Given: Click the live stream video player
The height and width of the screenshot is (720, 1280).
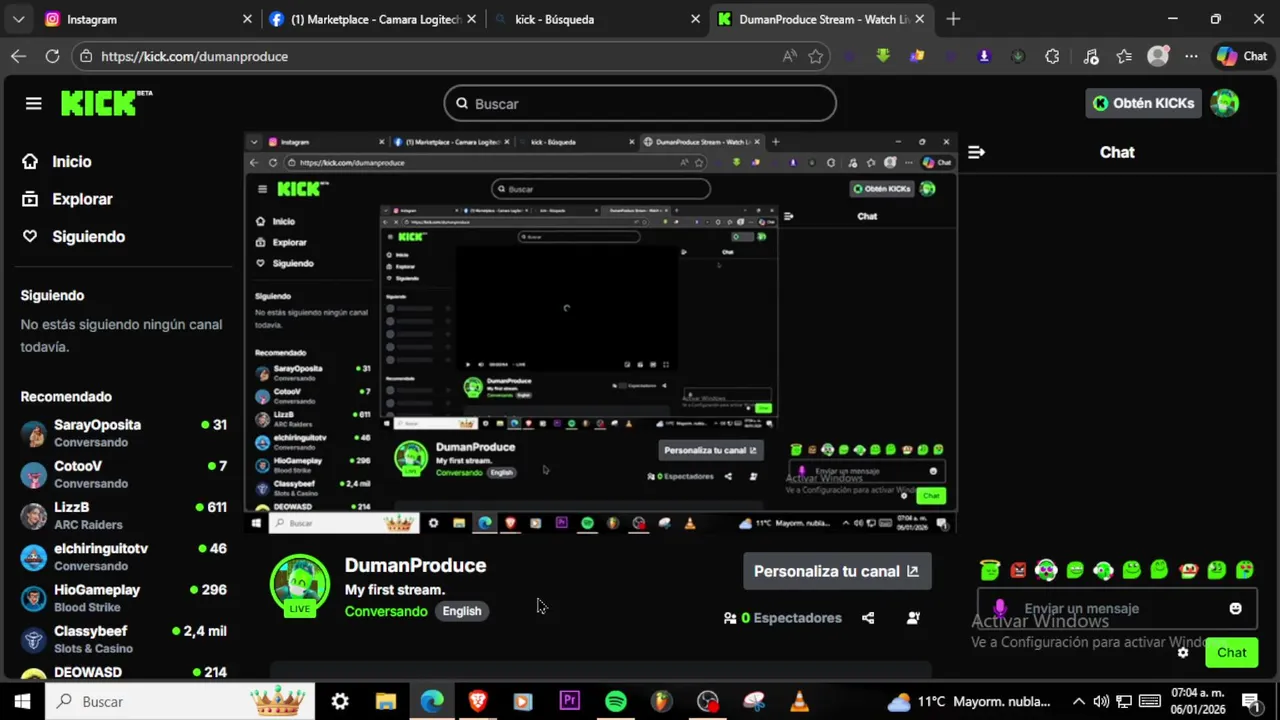Looking at the screenshot, I should pyautogui.click(x=601, y=333).
